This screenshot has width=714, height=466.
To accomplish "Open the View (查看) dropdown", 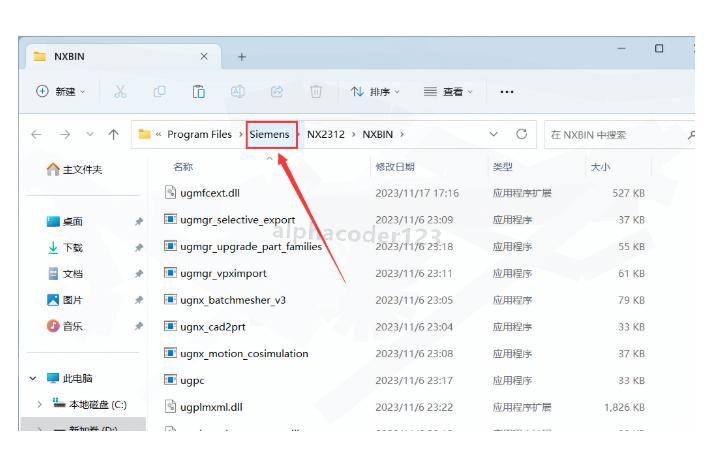I will point(448,92).
